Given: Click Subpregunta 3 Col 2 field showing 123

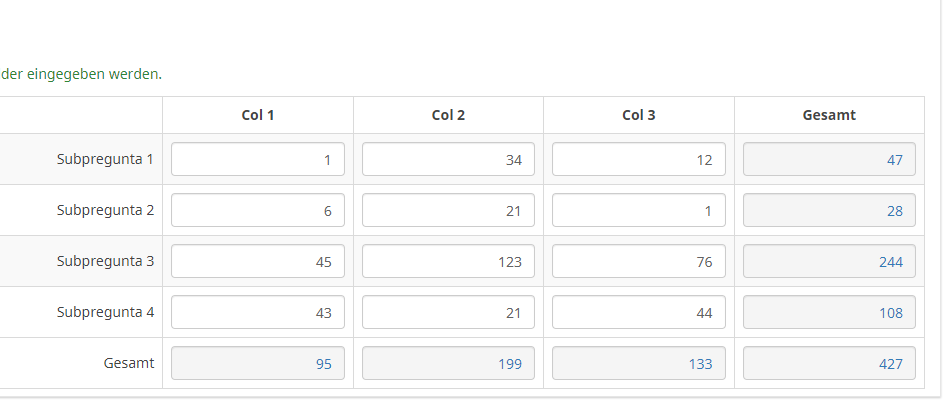Looking at the screenshot, I should [x=448, y=261].
